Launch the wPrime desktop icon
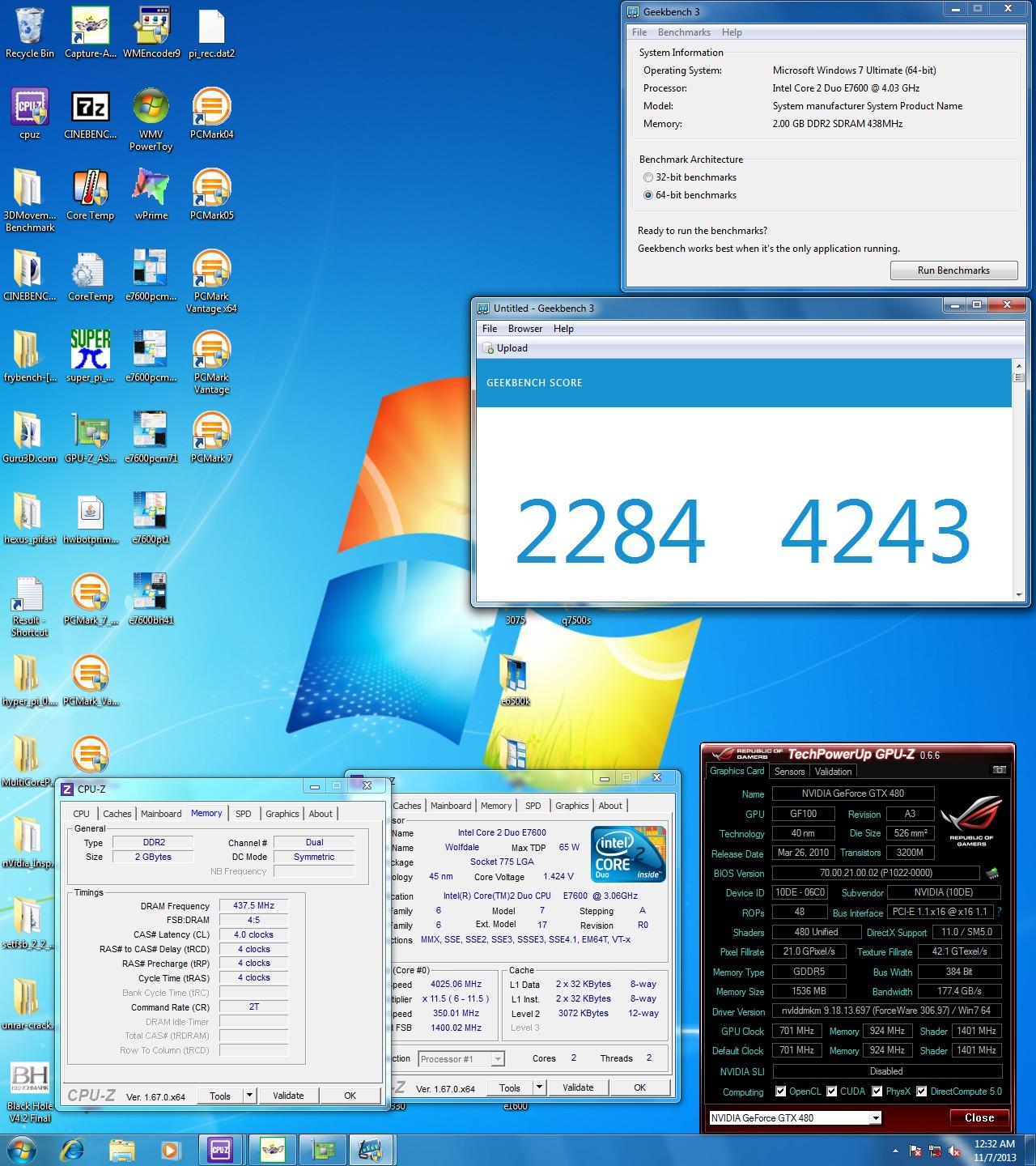Viewport: 1036px width, 1166px height. (151, 194)
